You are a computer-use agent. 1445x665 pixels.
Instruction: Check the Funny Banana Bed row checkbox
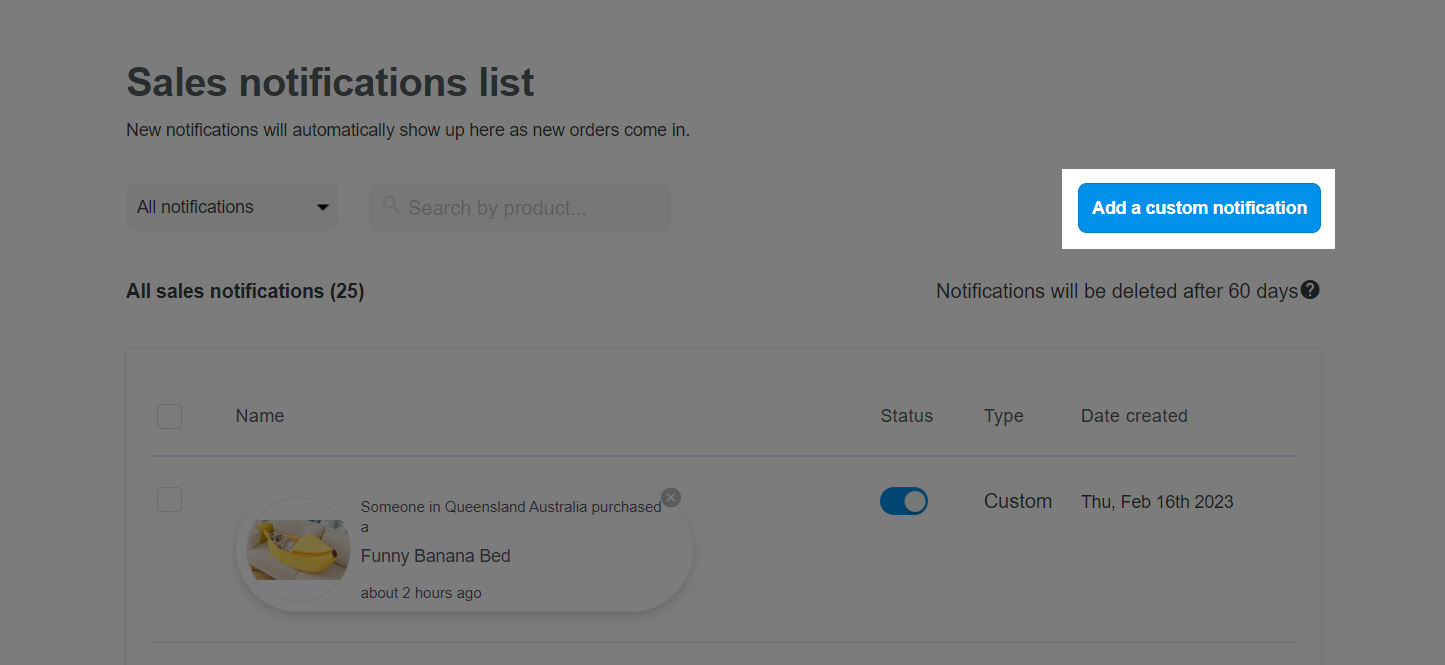(169, 499)
